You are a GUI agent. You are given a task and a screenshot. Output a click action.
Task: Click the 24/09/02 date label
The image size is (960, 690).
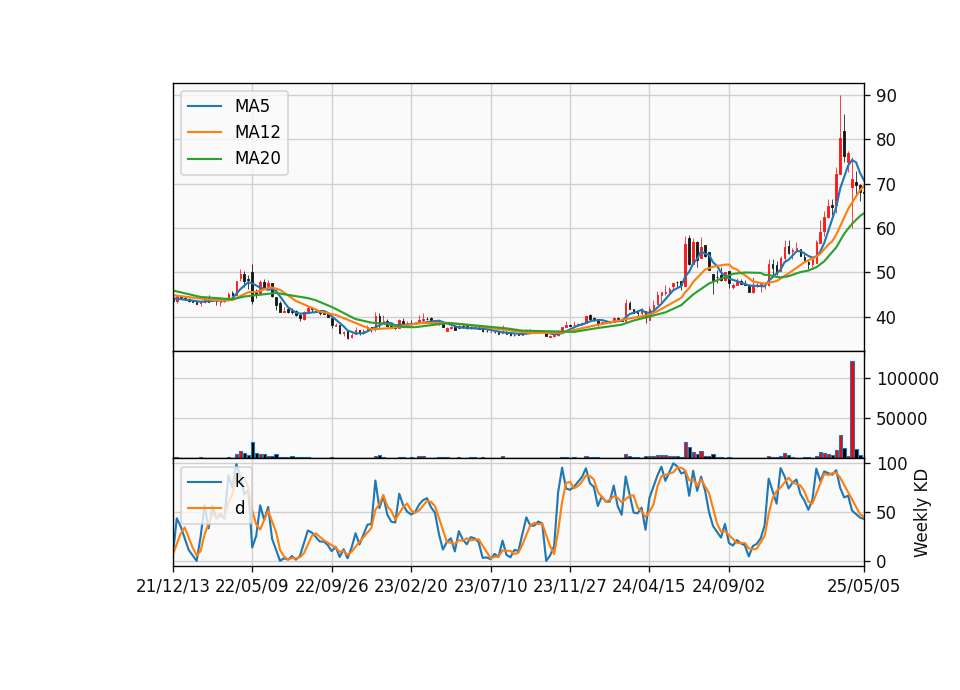[x=729, y=586]
